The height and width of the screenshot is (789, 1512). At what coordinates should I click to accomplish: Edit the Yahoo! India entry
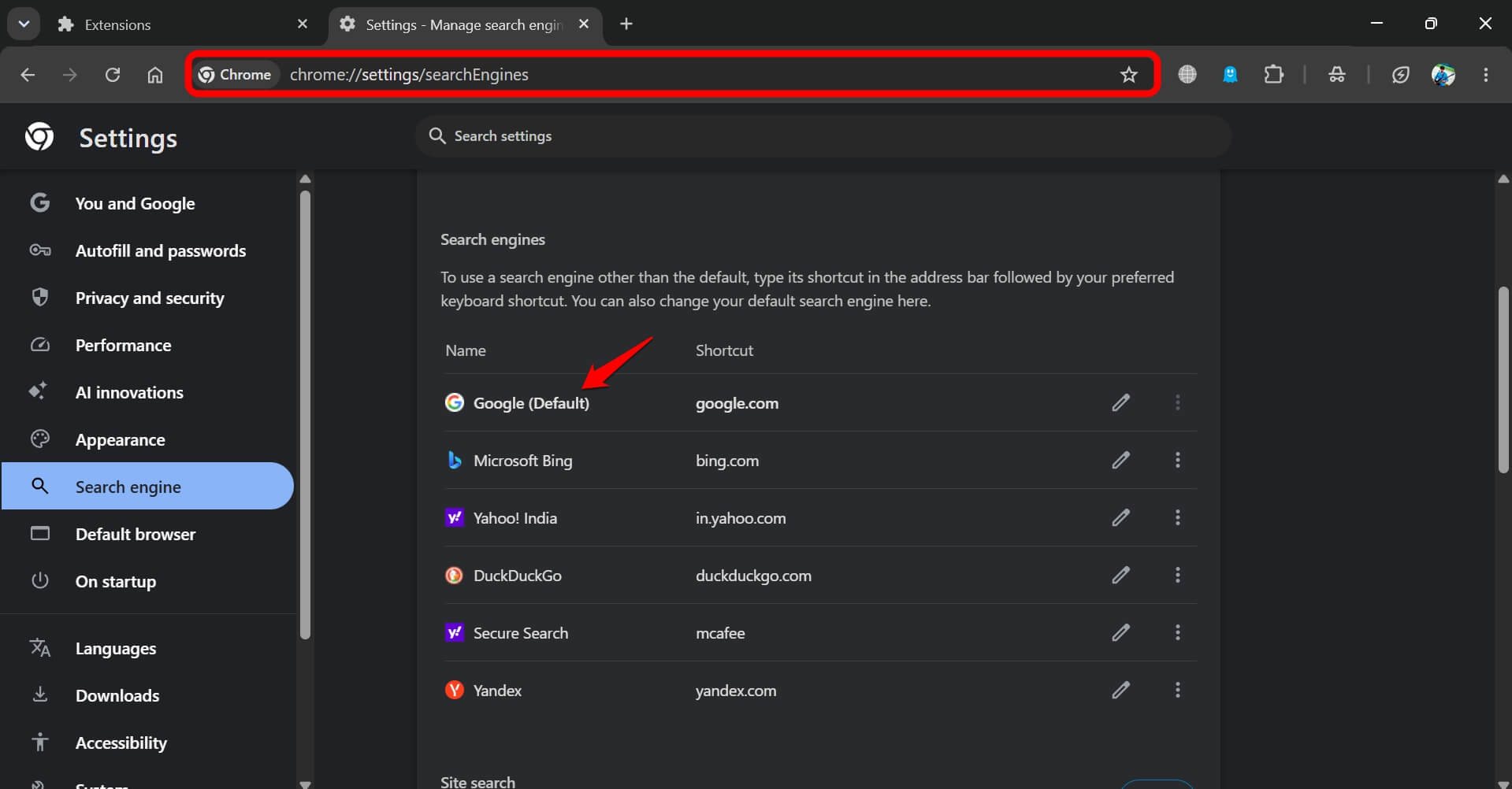click(x=1121, y=518)
